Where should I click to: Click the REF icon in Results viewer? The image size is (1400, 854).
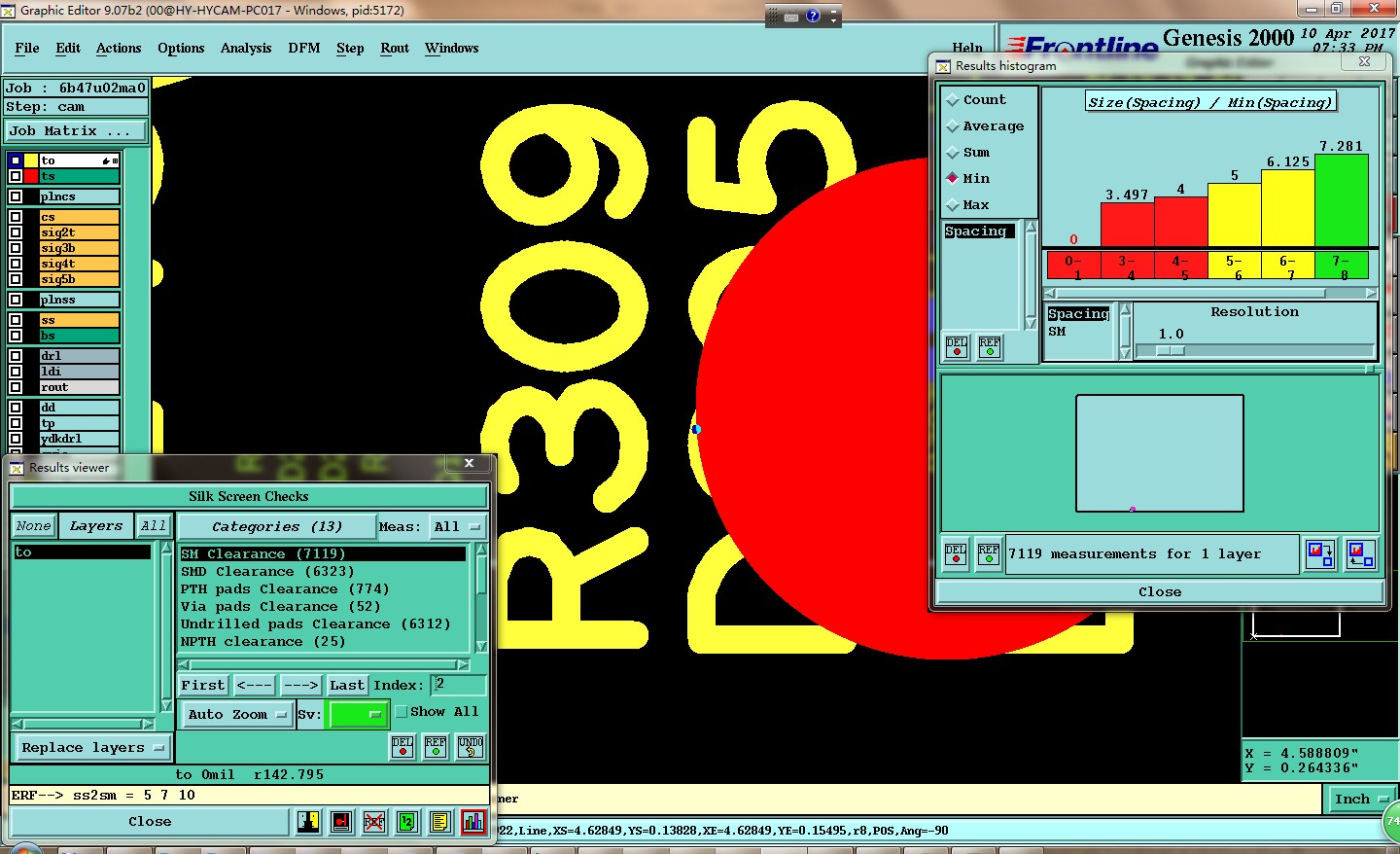coord(436,747)
